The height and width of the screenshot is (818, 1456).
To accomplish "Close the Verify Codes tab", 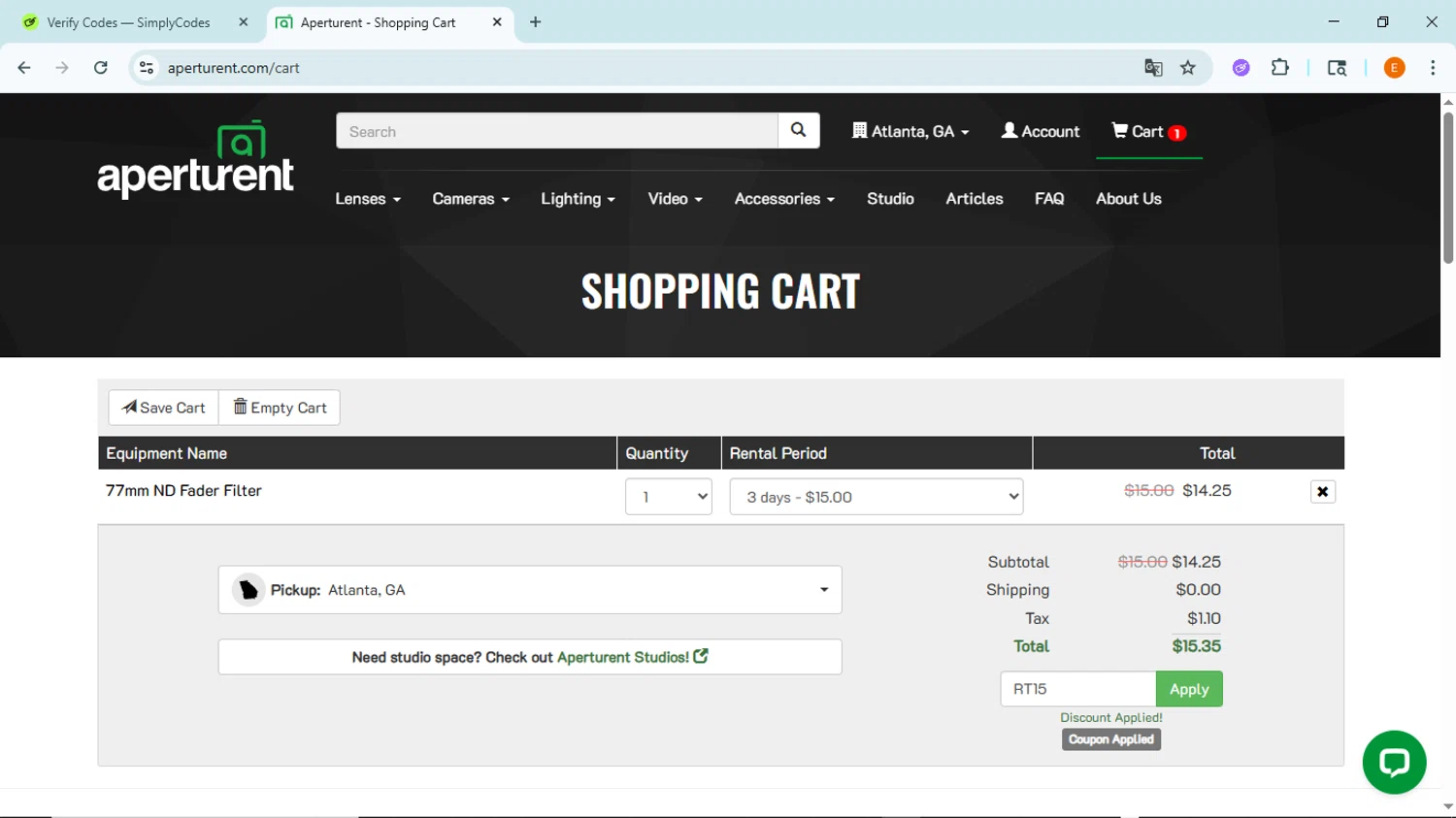I will pos(243,22).
